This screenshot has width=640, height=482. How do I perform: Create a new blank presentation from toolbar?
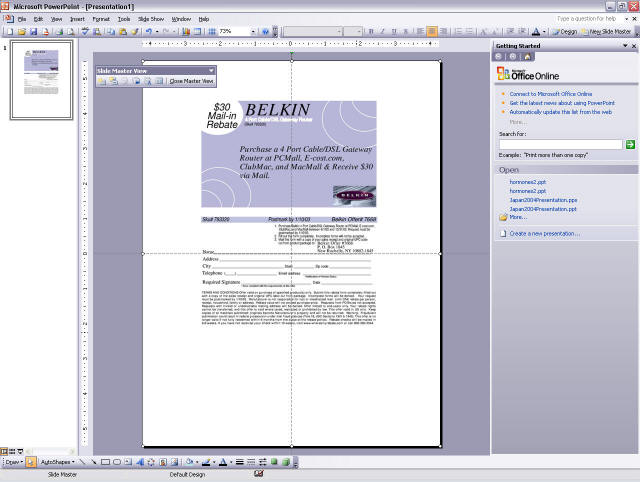(x=10, y=31)
